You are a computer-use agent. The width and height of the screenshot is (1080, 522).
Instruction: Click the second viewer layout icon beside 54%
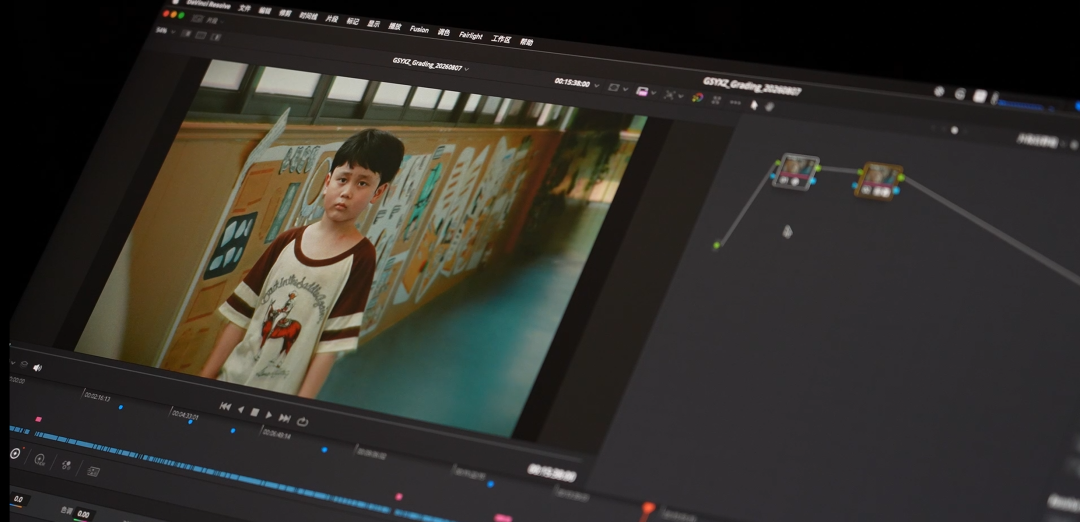200,36
